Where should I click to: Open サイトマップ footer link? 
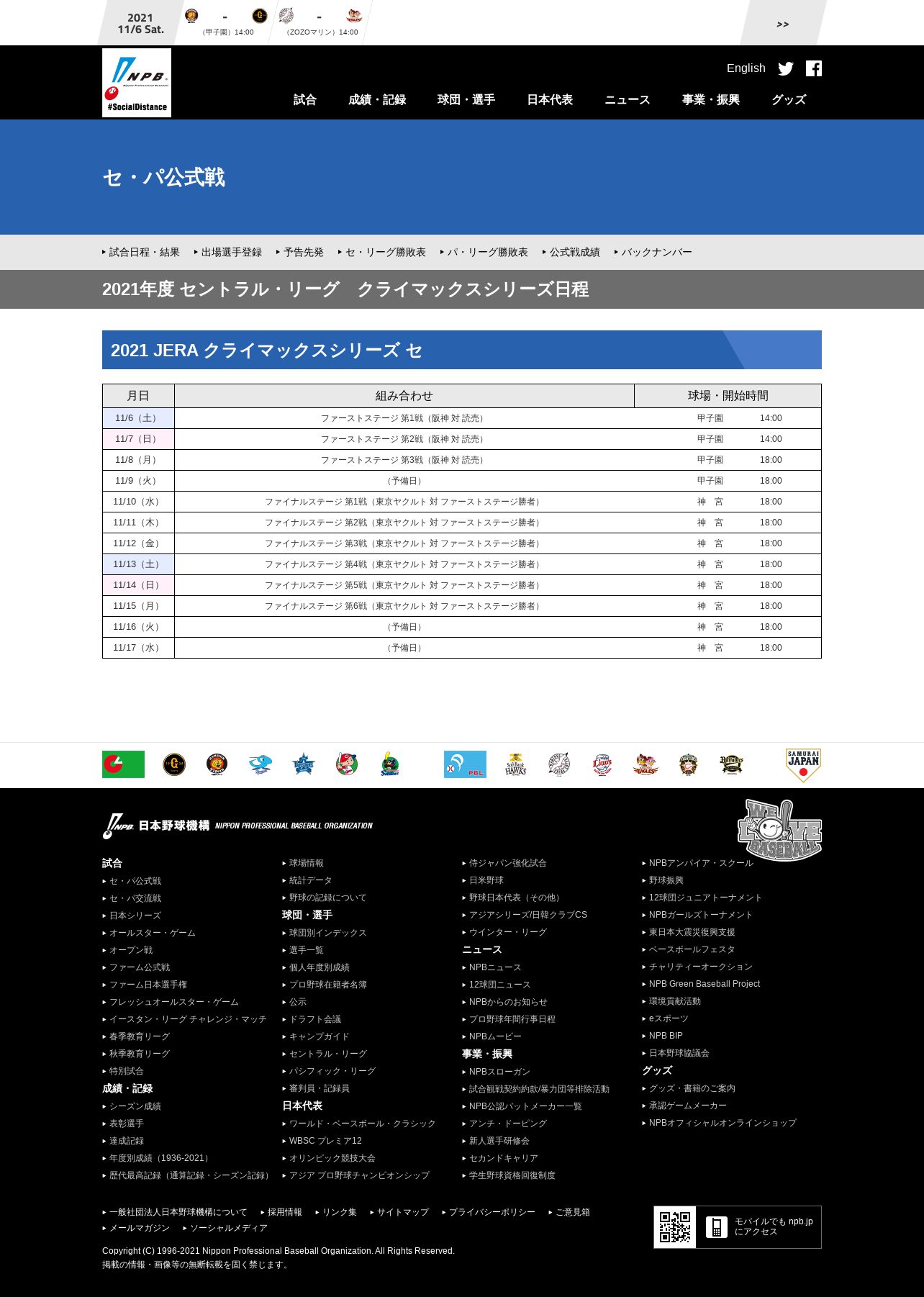pos(399,1212)
